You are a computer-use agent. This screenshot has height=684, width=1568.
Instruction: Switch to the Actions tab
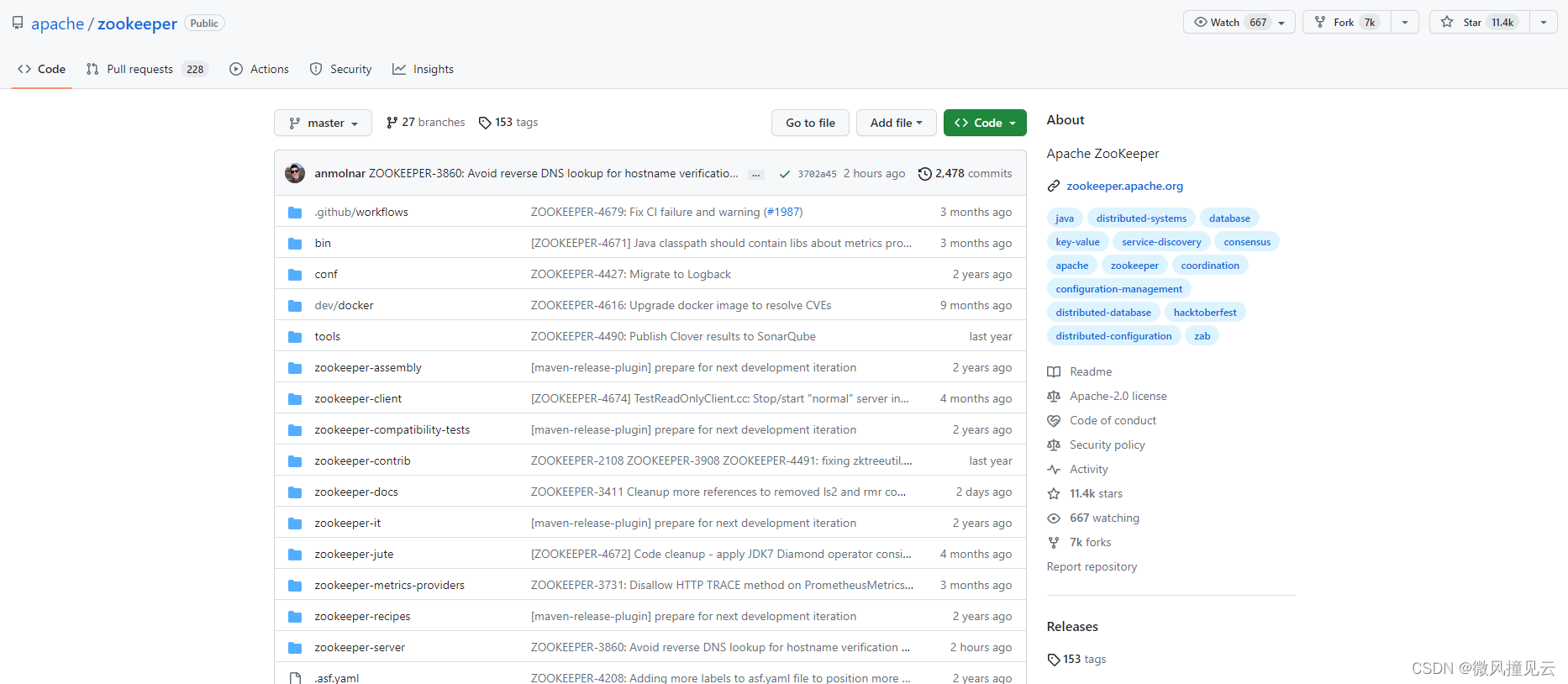pyautogui.click(x=259, y=69)
